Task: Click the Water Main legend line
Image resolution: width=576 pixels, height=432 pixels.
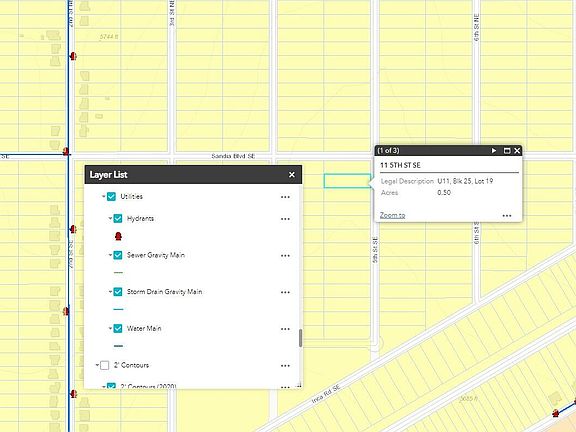Action: pyautogui.click(x=118, y=346)
